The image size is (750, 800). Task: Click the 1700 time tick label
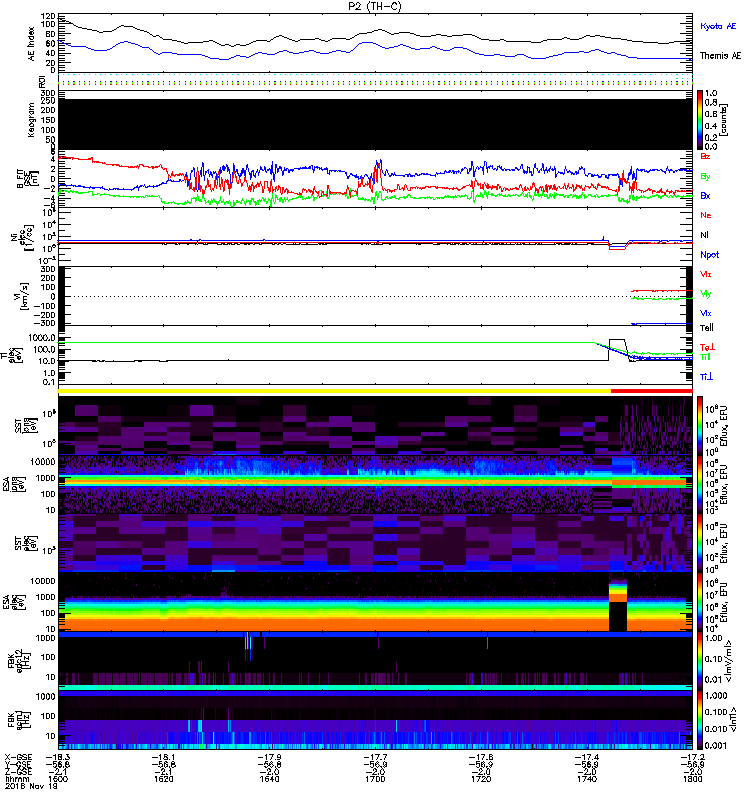375,779
